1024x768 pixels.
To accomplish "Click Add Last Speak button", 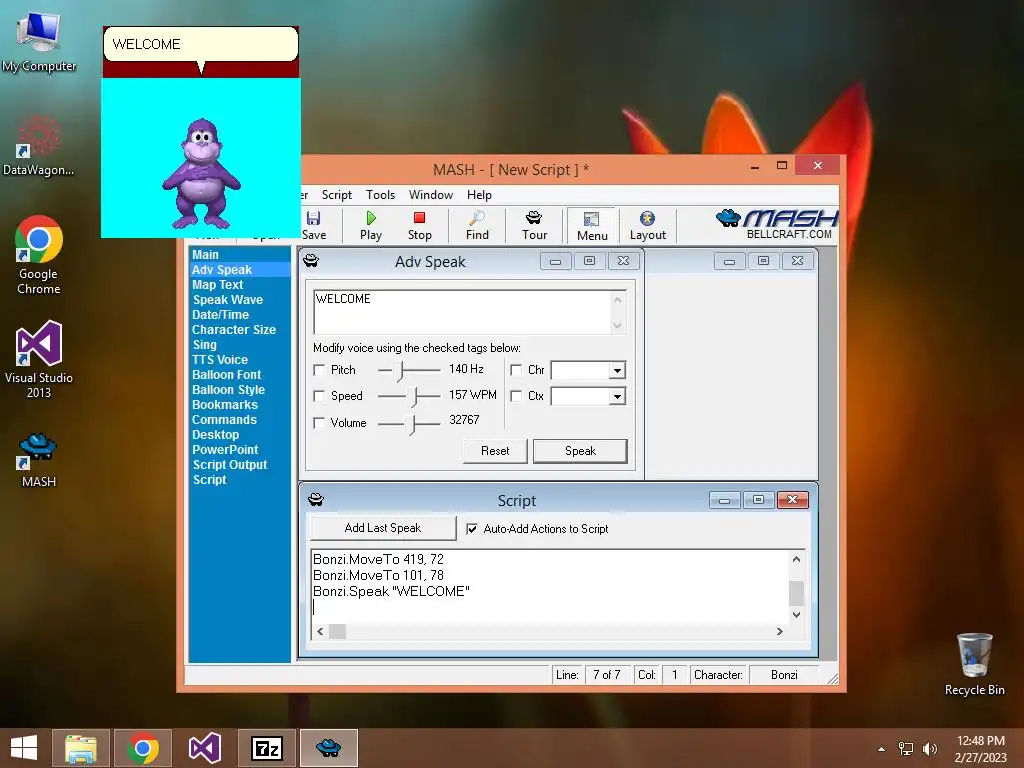I will coord(383,528).
